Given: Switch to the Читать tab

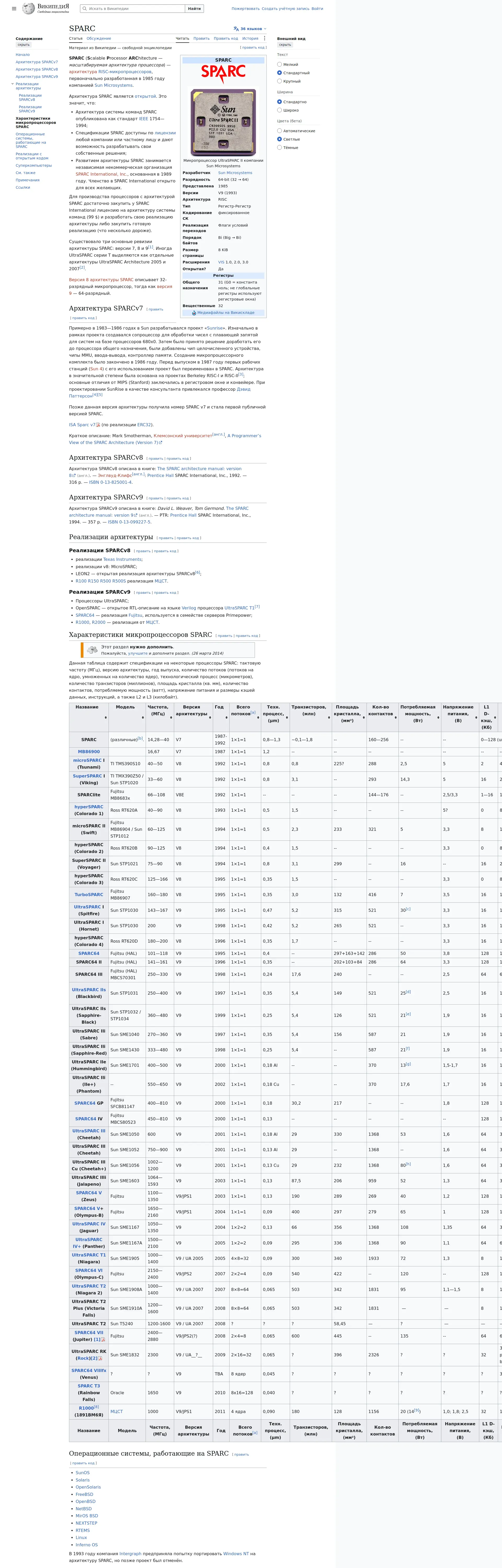Looking at the screenshot, I should (183, 38).
